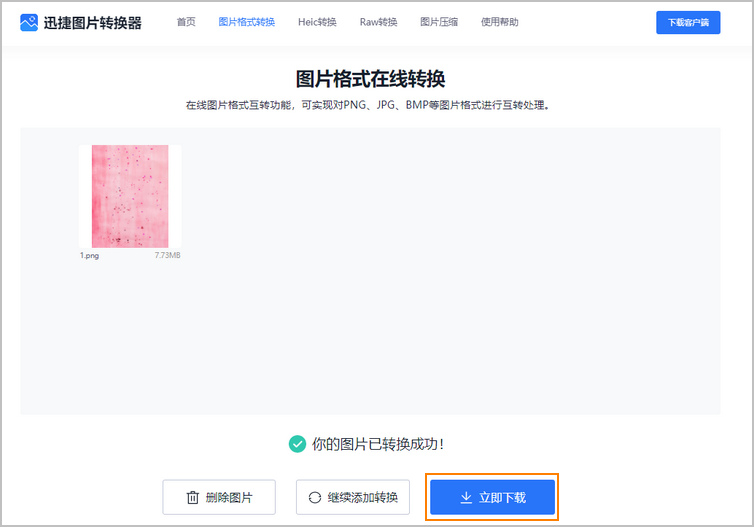The image size is (754, 527).
Task: Click the 1.png file name label
Action: coord(90,256)
